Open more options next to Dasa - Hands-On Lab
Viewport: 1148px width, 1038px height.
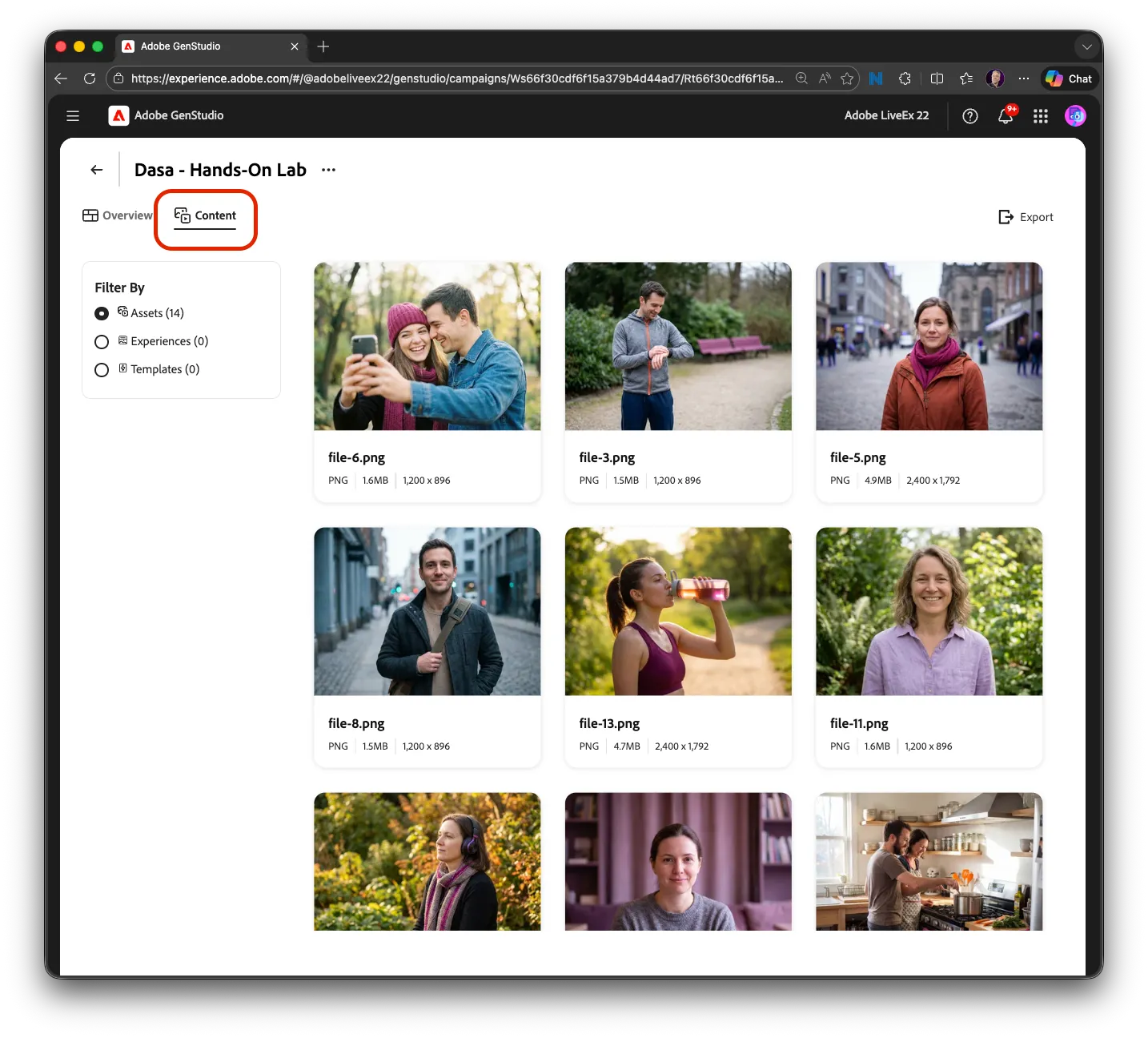click(328, 170)
